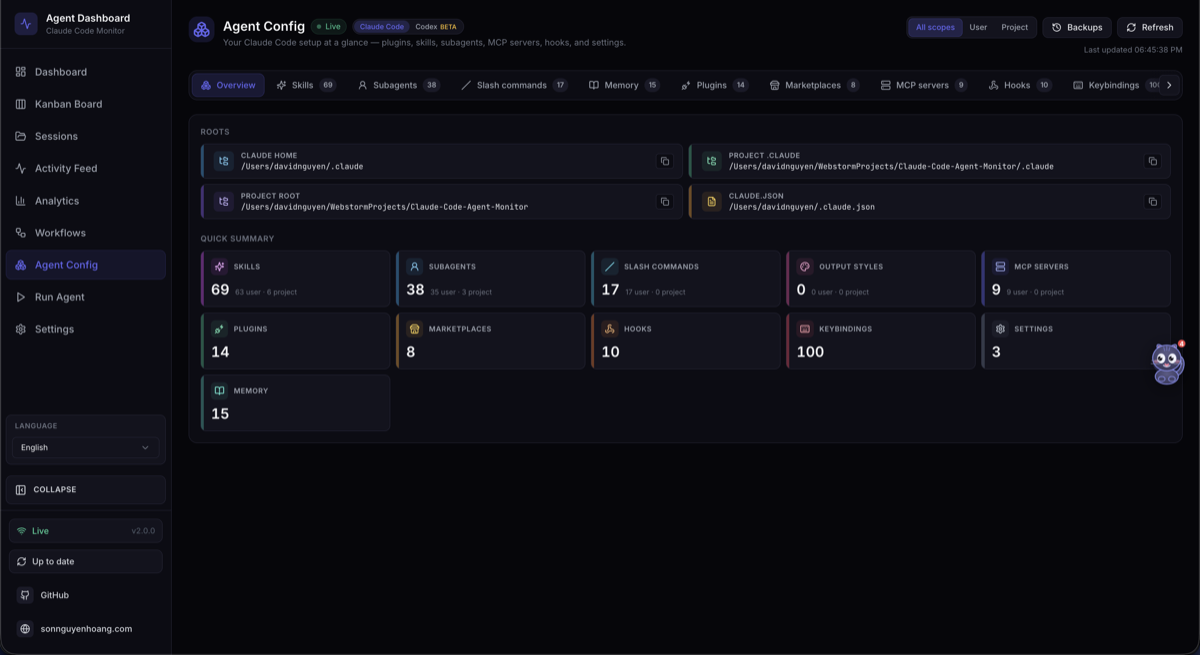Open the Skills summary card icon

(x=219, y=267)
